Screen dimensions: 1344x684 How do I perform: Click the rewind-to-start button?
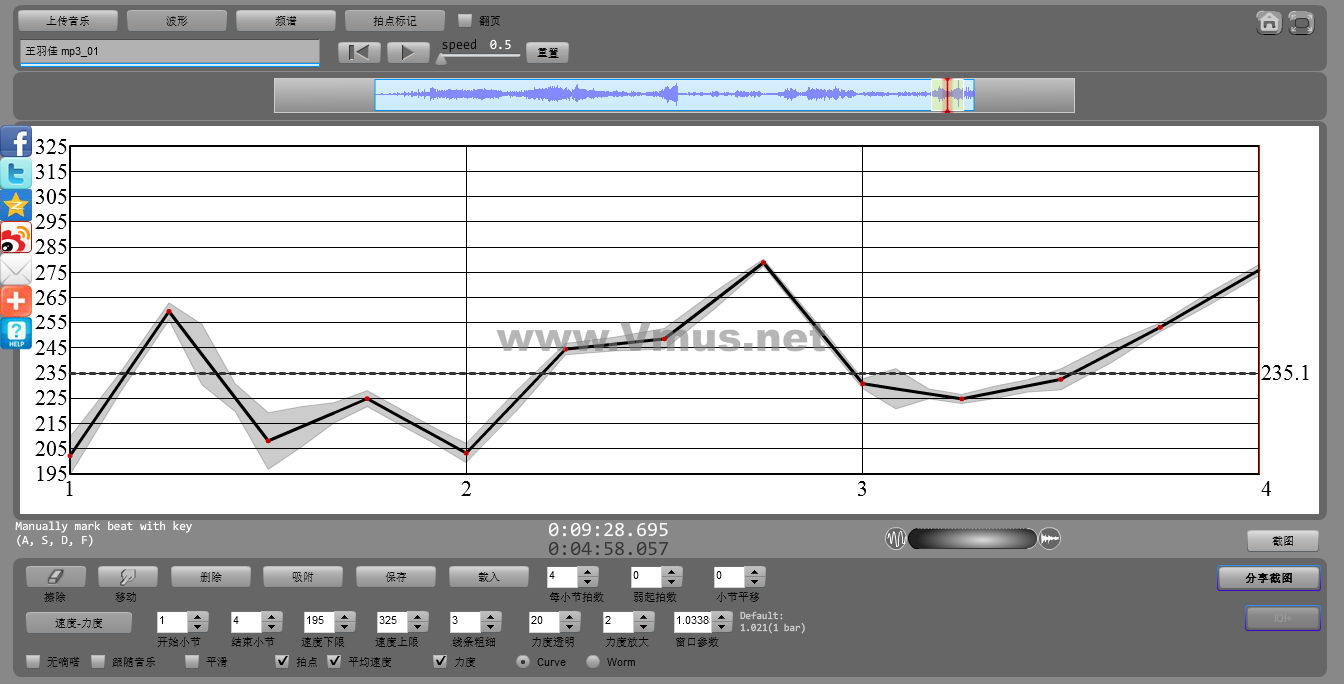[359, 53]
